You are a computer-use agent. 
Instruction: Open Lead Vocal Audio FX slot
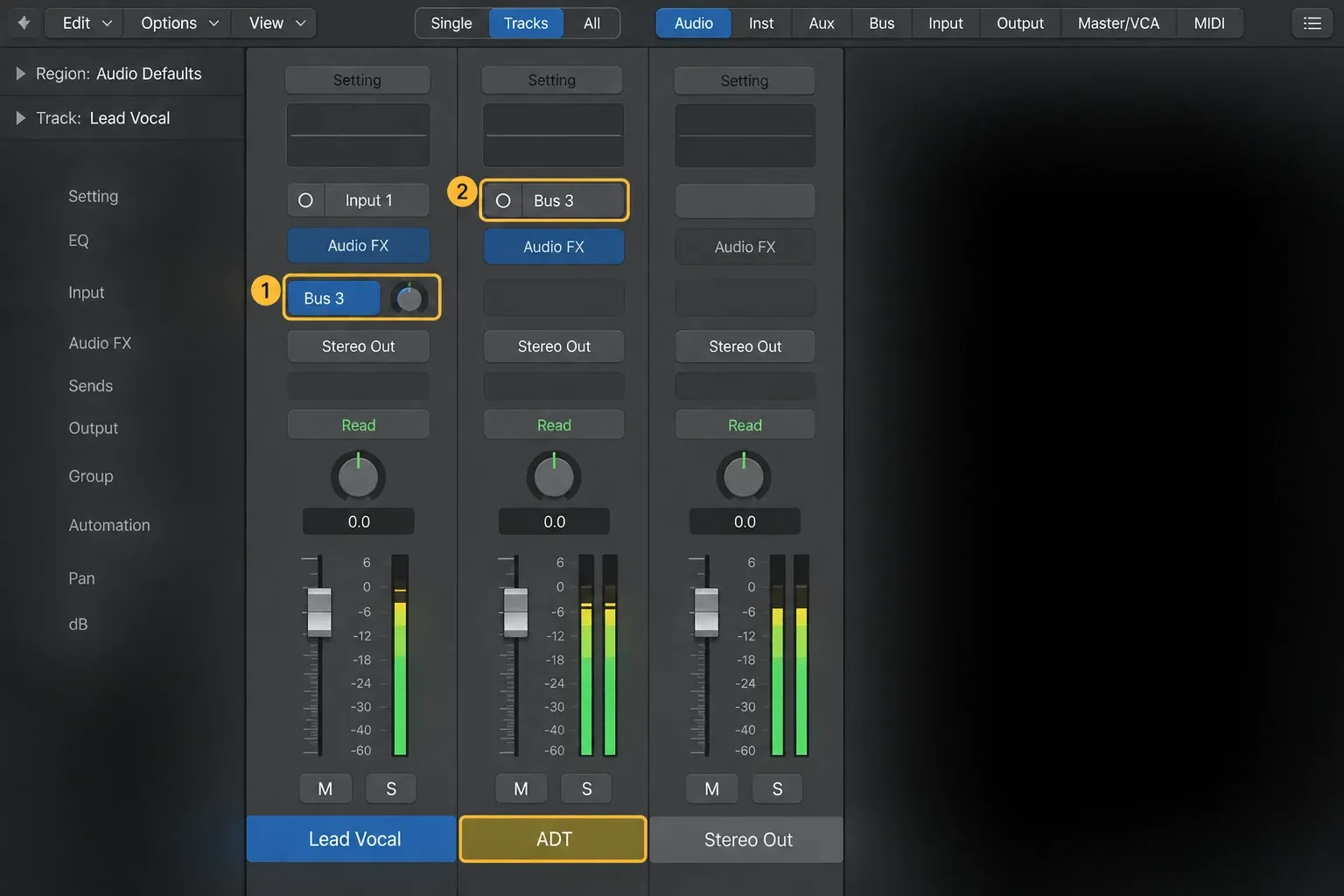[x=358, y=246]
